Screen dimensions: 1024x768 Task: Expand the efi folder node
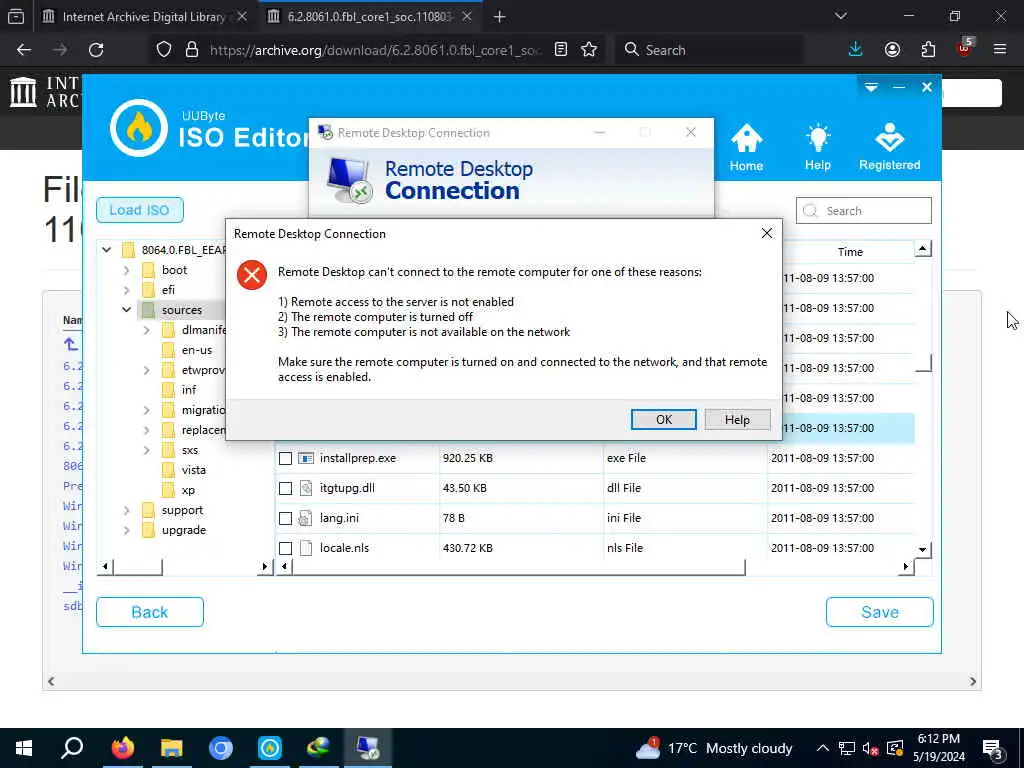pos(127,290)
